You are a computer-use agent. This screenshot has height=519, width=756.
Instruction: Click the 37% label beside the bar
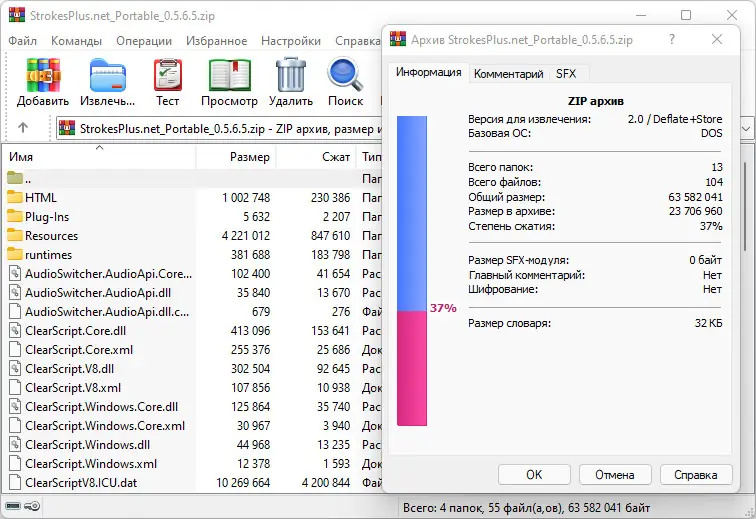pyautogui.click(x=443, y=308)
